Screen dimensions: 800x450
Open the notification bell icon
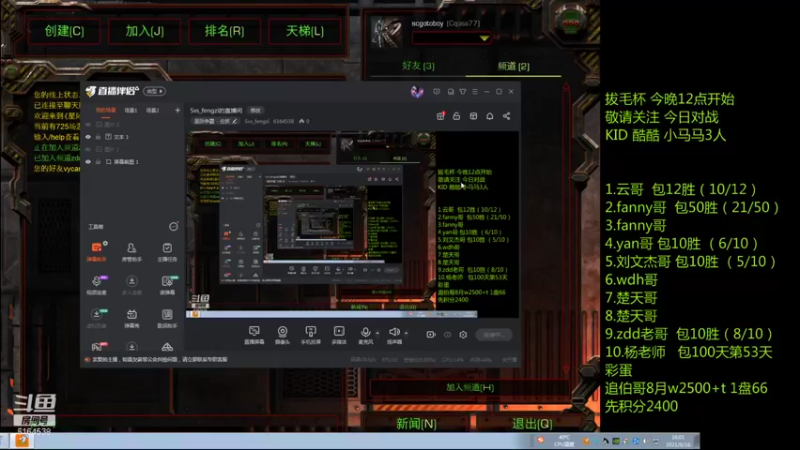click(x=490, y=116)
